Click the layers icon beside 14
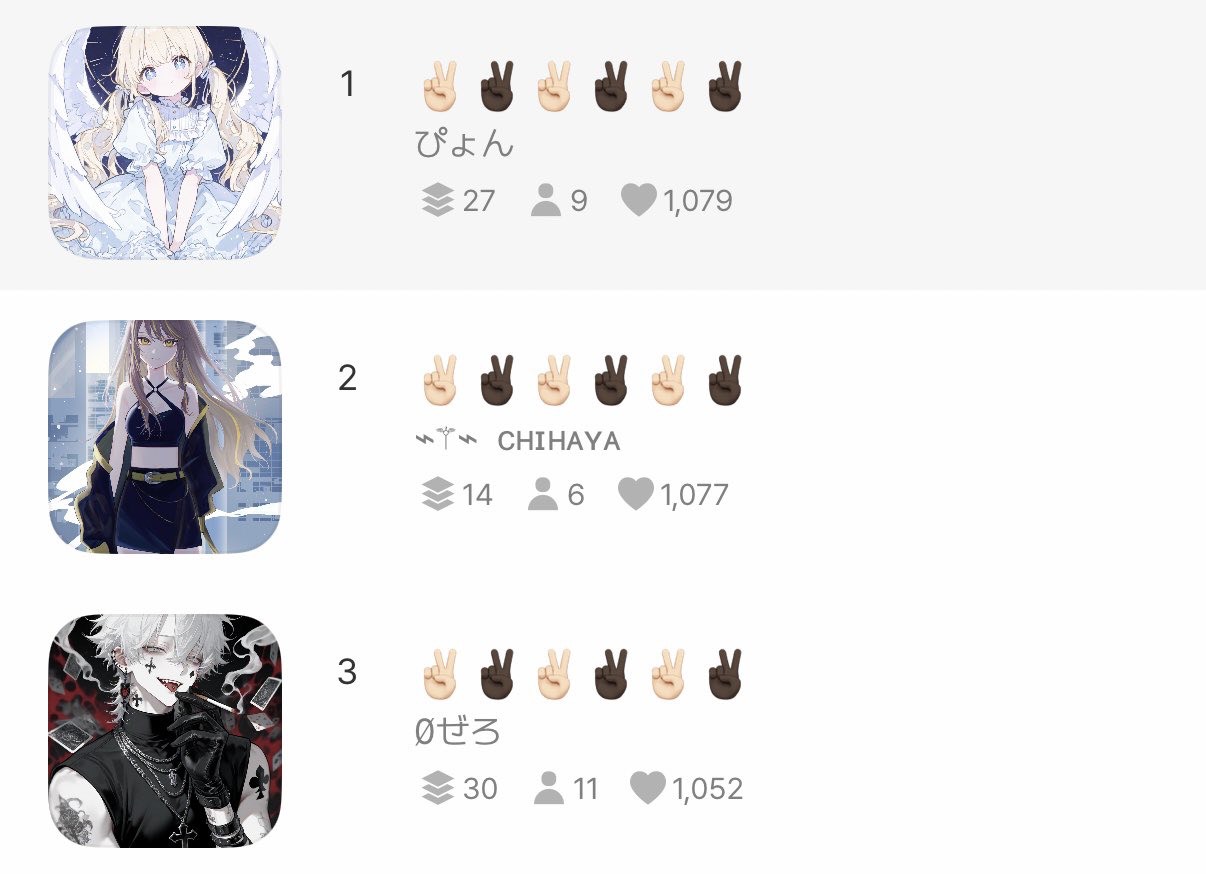 [x=438, y=494]
